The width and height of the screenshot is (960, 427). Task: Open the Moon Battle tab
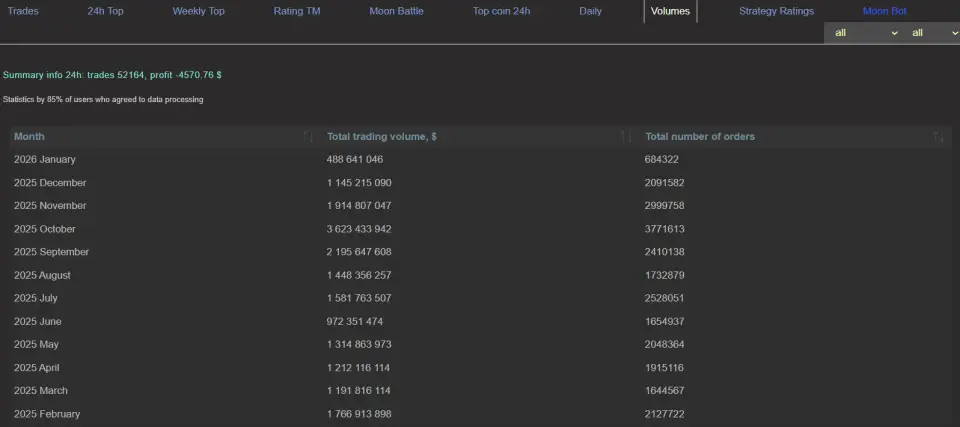[x=396, y=11]
